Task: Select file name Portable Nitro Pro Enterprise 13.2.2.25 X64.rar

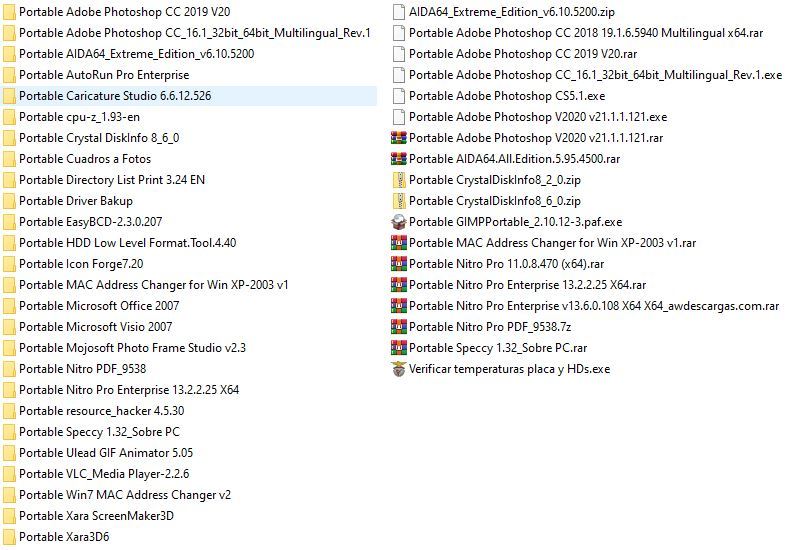Action: [x=528, y=285]
